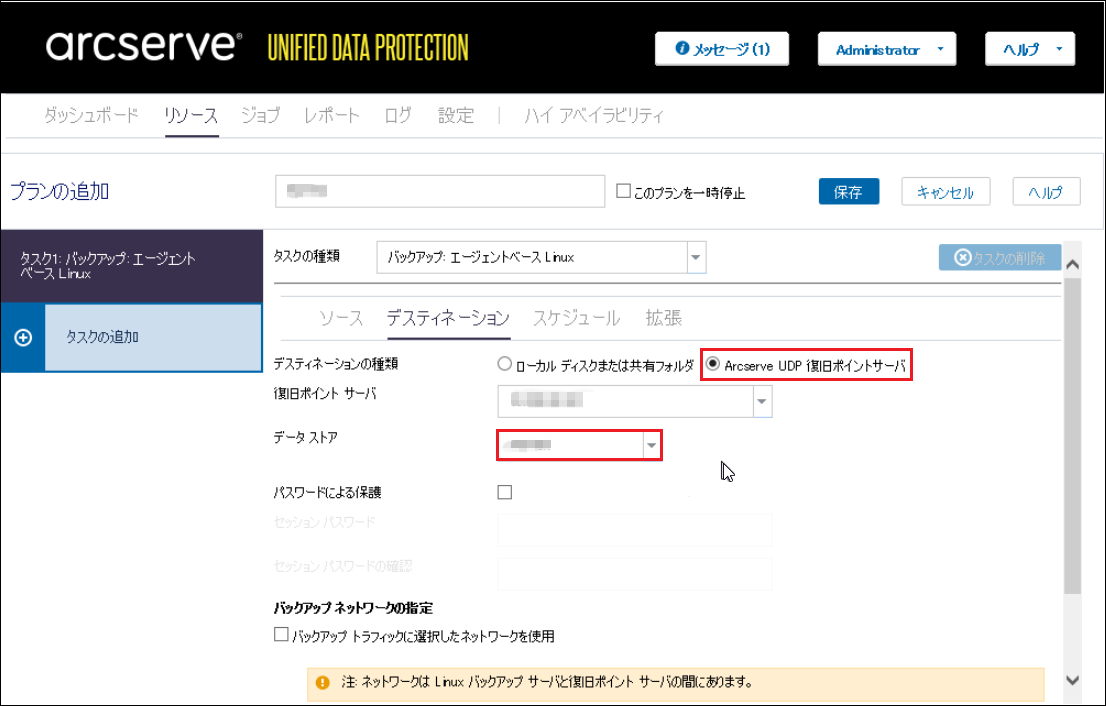This screenshot has width=1106, height=706.
Task: Click the arcserve logo
Action: click(x=144, y=46)
